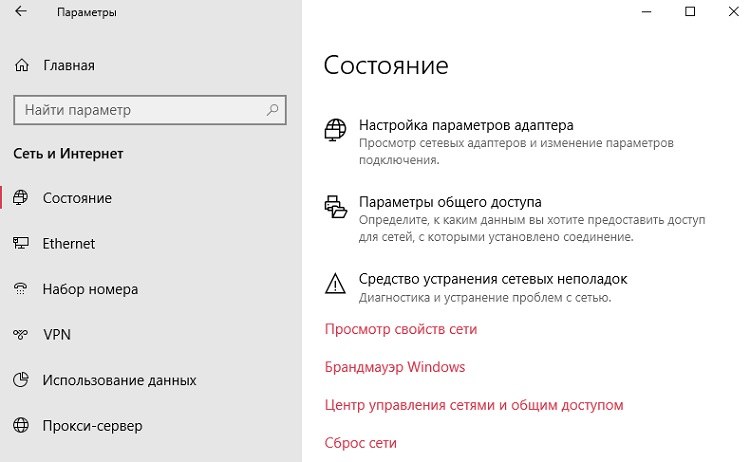Click the dial-up icon beside Набор номера
This screenshot has height=462, width=750.
point(21,288)
